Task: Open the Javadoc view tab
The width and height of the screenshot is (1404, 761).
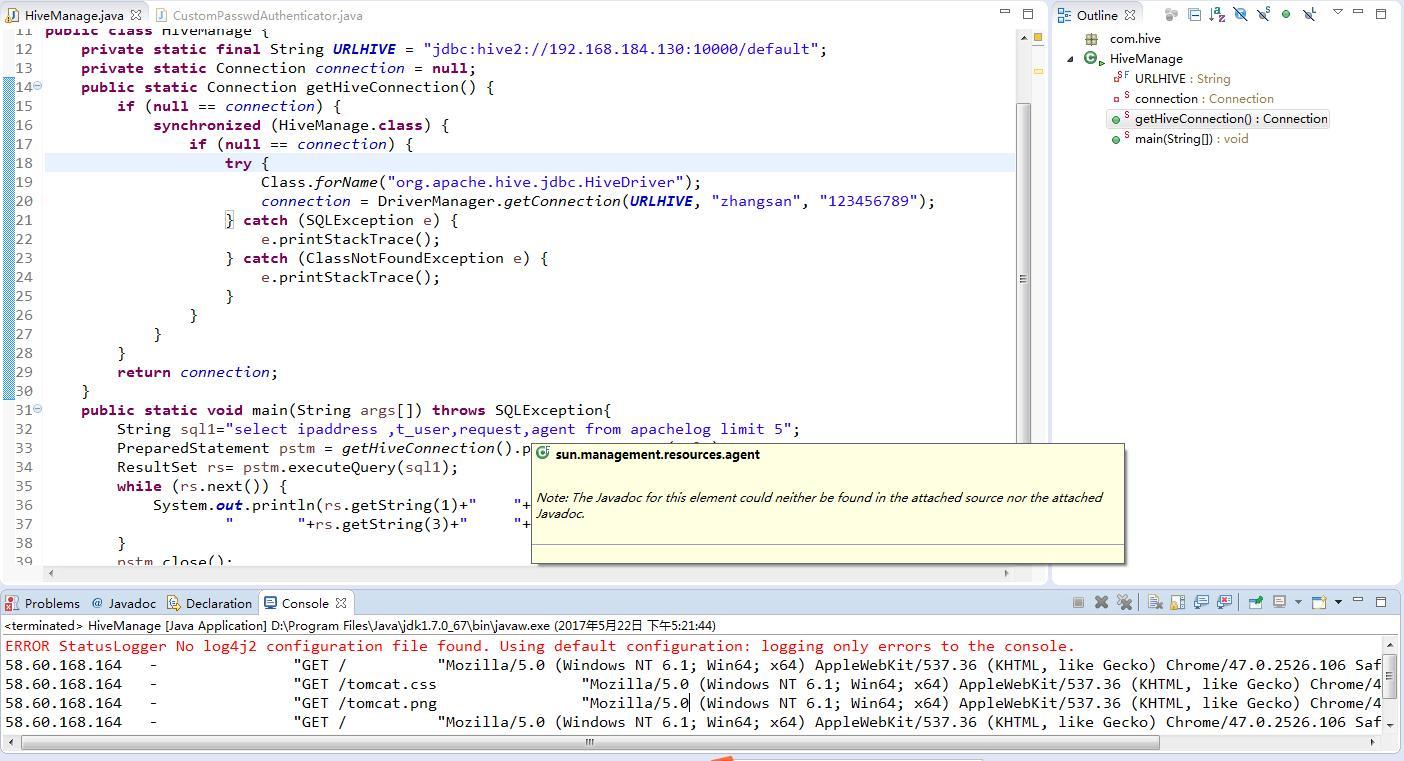Action: coord(124,603)
